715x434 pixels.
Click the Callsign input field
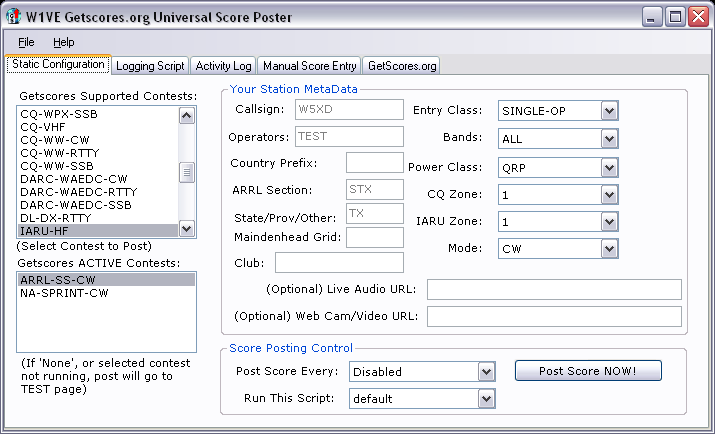[x=349, y=109]
